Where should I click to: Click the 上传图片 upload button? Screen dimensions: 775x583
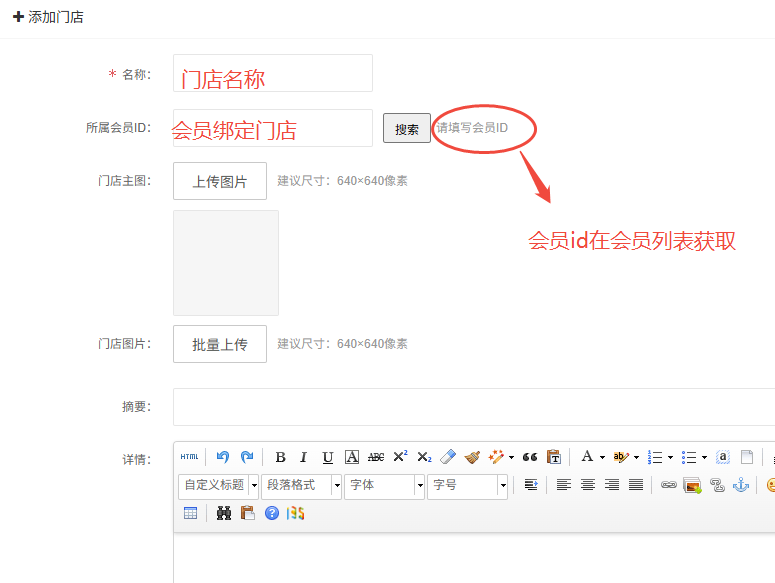tap(220, 181)
